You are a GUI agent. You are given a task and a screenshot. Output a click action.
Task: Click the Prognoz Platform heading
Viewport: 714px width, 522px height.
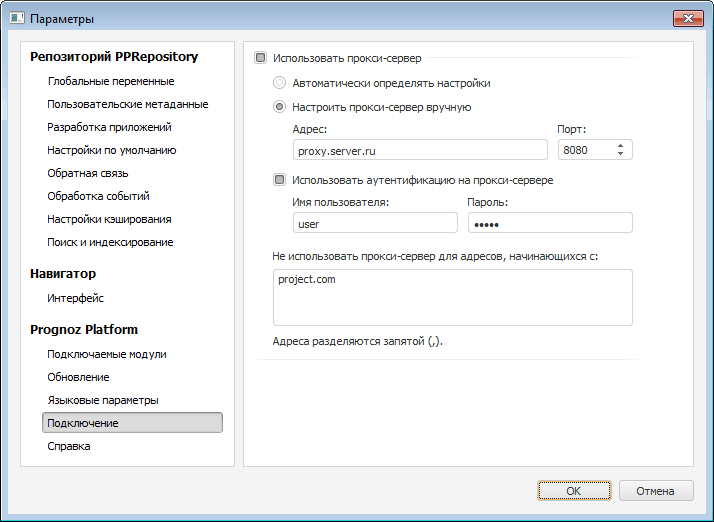click(84, 329)
